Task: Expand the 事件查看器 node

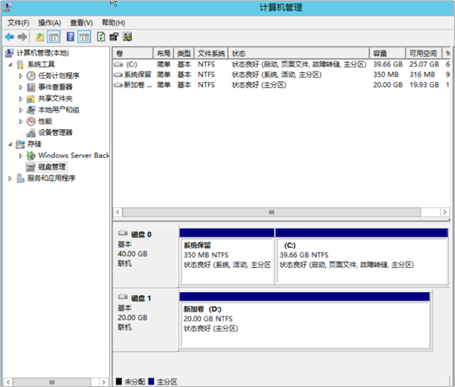Action: pos(20,87)
